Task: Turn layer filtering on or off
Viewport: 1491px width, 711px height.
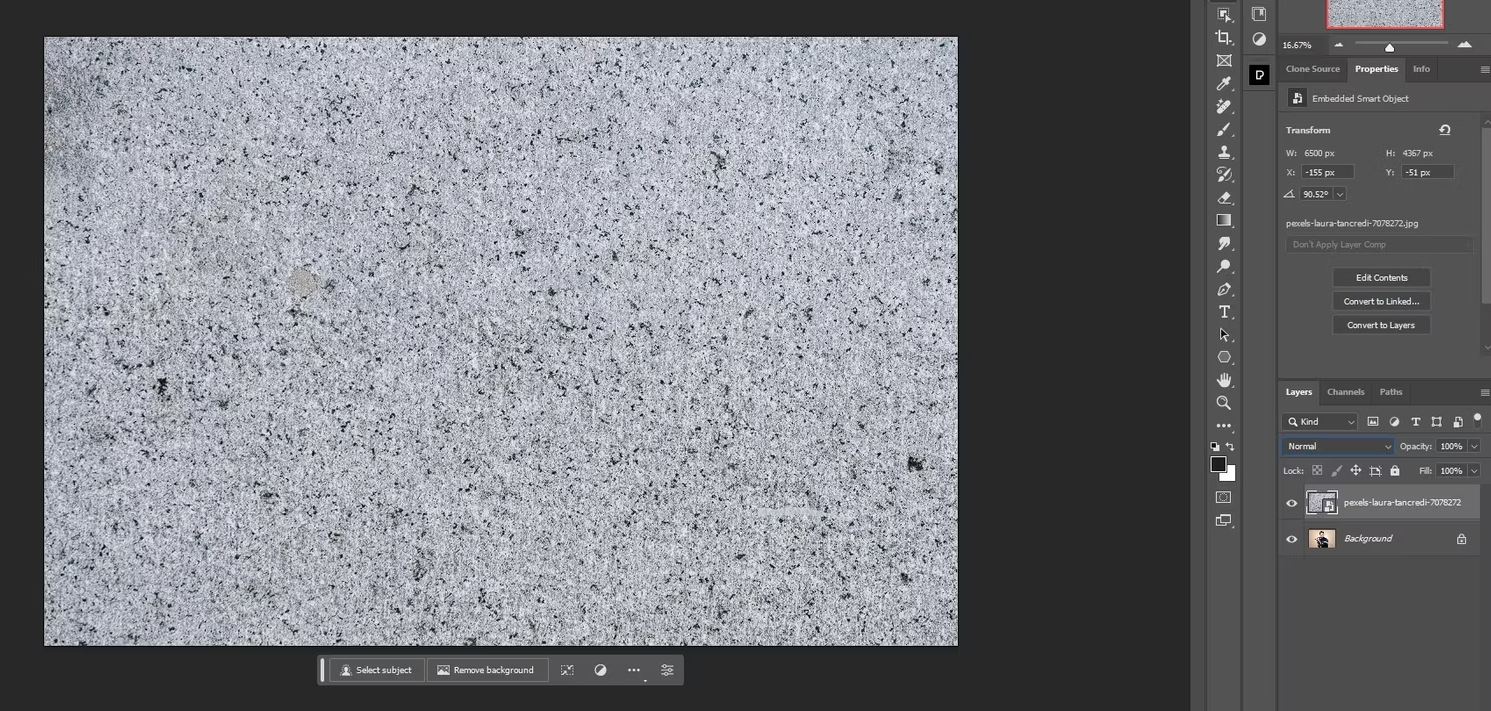Action: 1477,420
